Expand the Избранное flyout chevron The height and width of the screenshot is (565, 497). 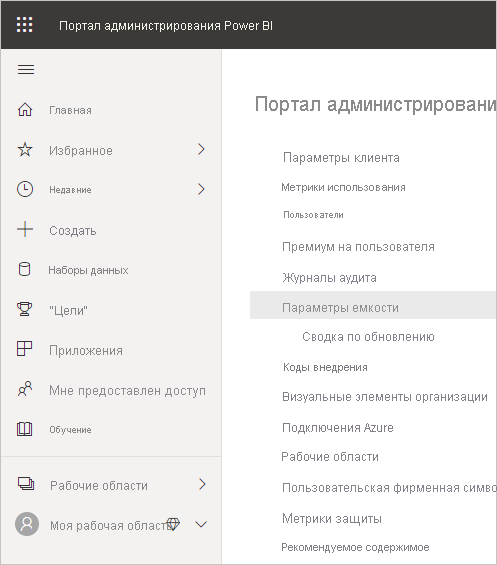pos(201,149)
